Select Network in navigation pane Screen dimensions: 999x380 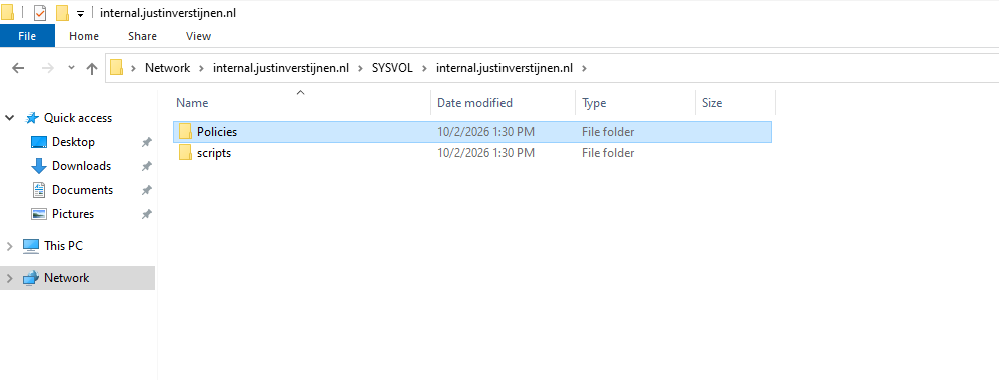tap(66, 278)
